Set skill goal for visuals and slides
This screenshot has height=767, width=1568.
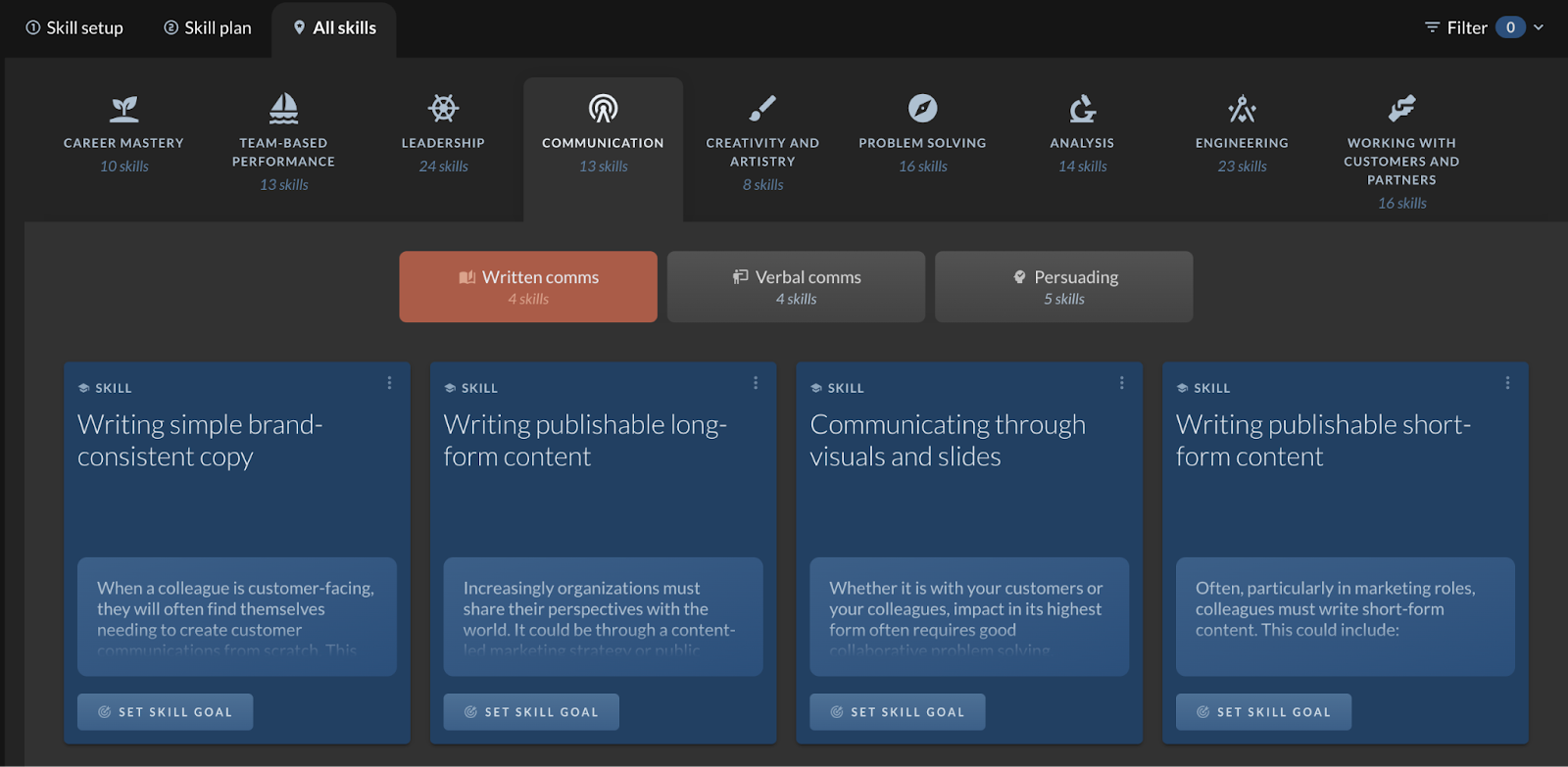coord(897,712)
